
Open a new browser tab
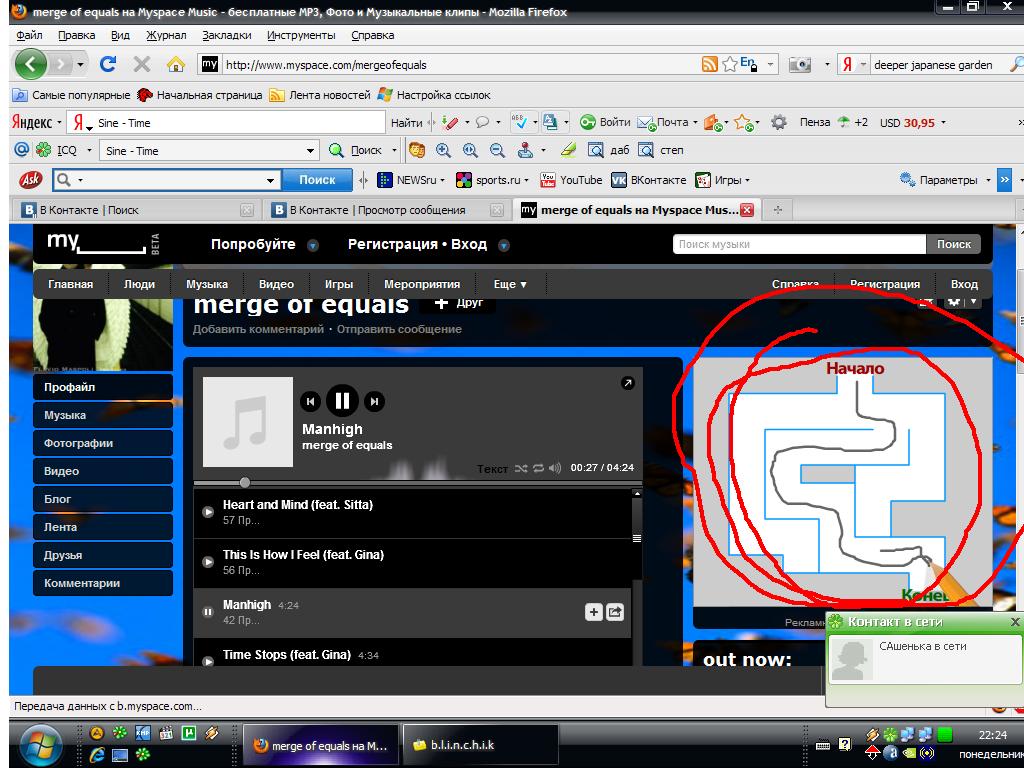(x=777, y=210)
